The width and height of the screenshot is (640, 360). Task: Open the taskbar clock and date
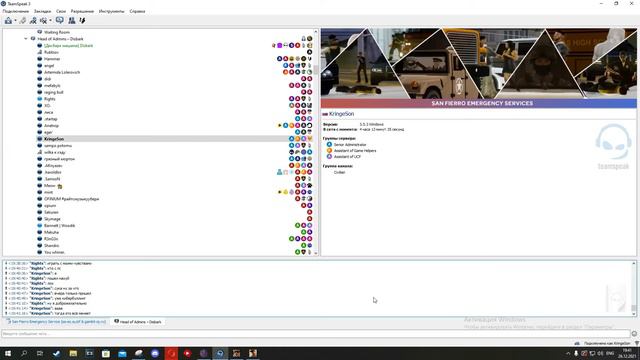(x=627, y=353)
